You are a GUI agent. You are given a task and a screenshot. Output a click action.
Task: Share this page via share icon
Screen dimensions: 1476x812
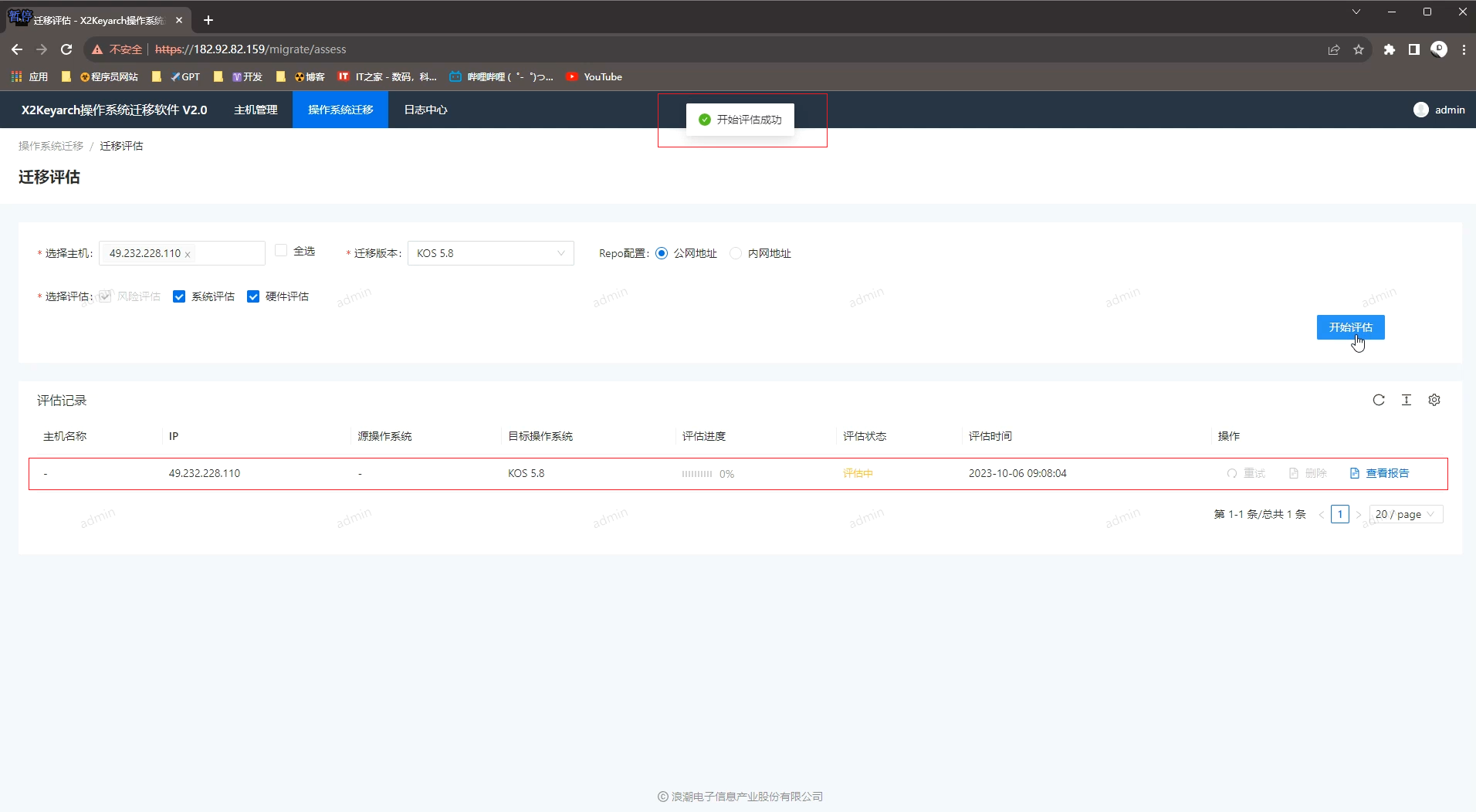click(x=1334, y=49)
